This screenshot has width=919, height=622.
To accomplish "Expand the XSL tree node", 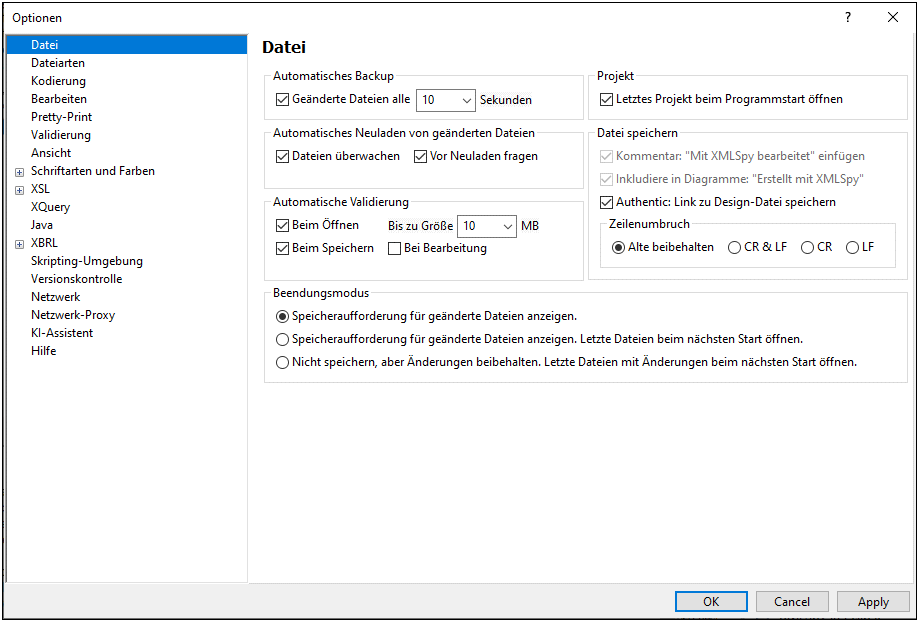I will 19,190.
